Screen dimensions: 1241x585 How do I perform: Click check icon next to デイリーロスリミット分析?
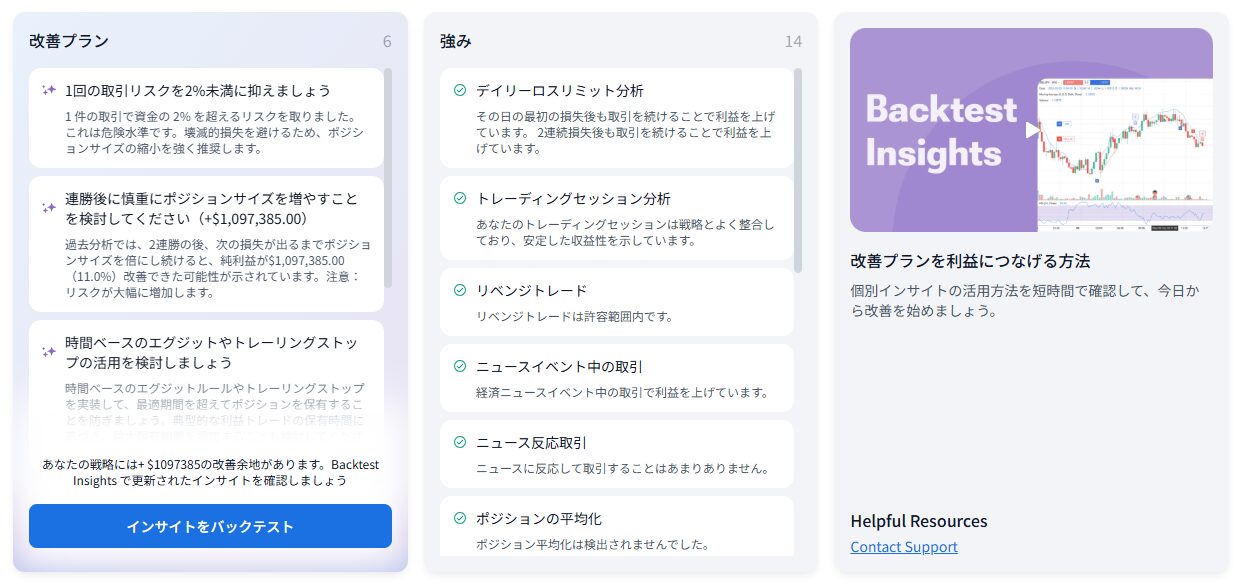[x=460, y=90]
